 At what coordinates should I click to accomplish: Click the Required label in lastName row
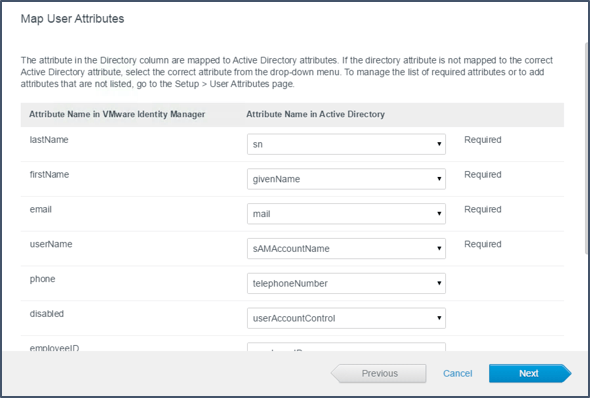click(483, 140)
